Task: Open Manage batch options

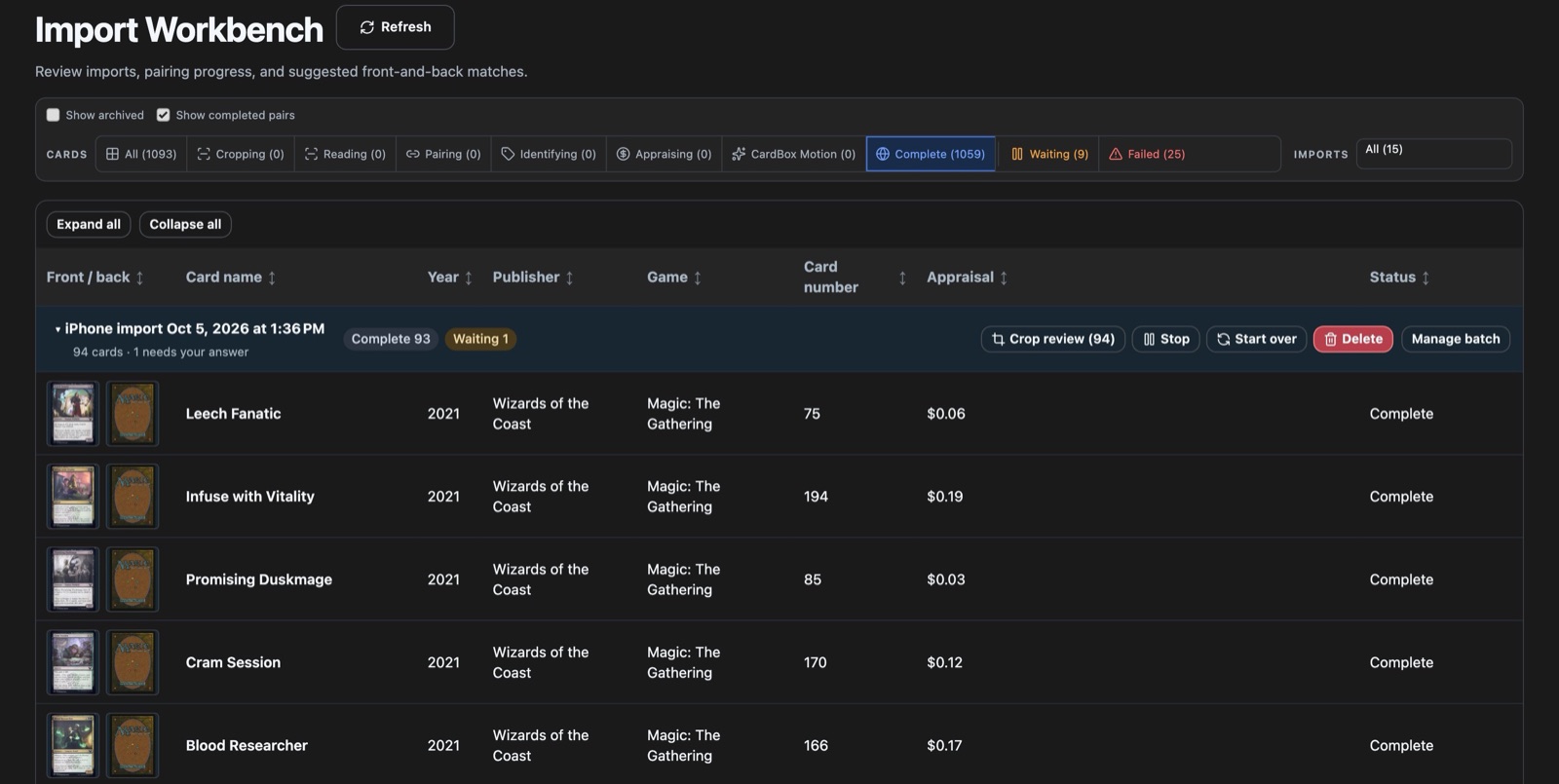Action: [x=1456, y=339]
